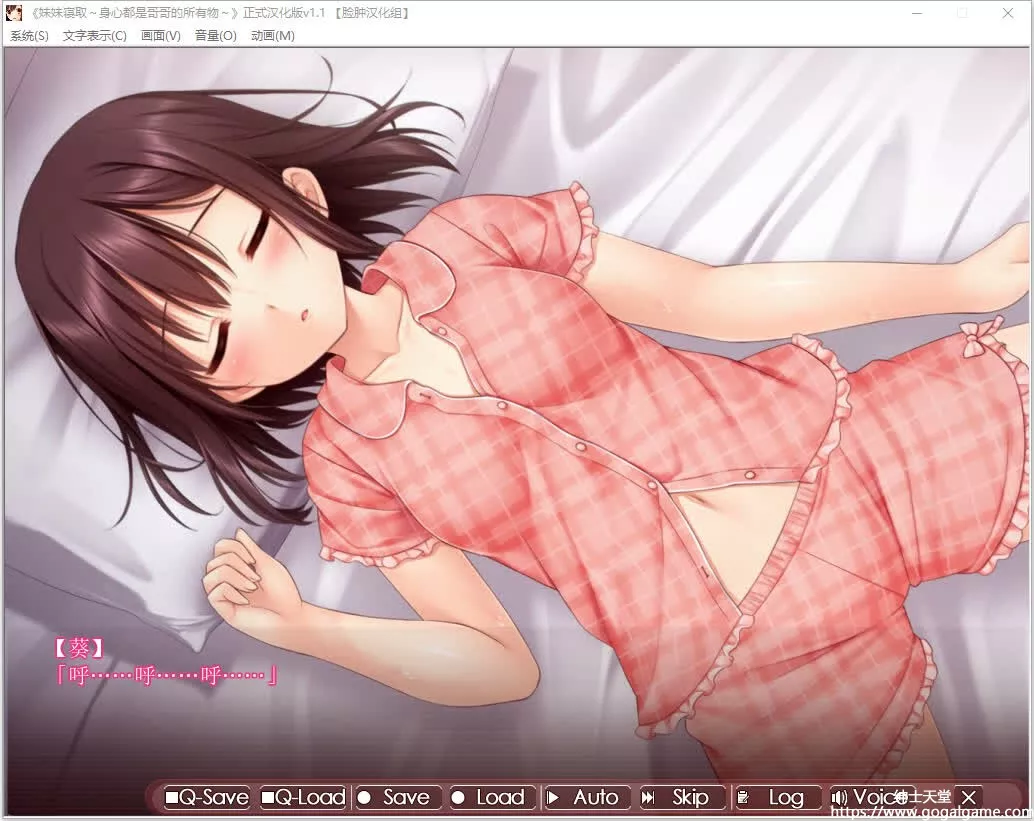The height and width of the screenshot is (821, 1034).
Task: Select the Load circle icon
Action: click(461, 797)
